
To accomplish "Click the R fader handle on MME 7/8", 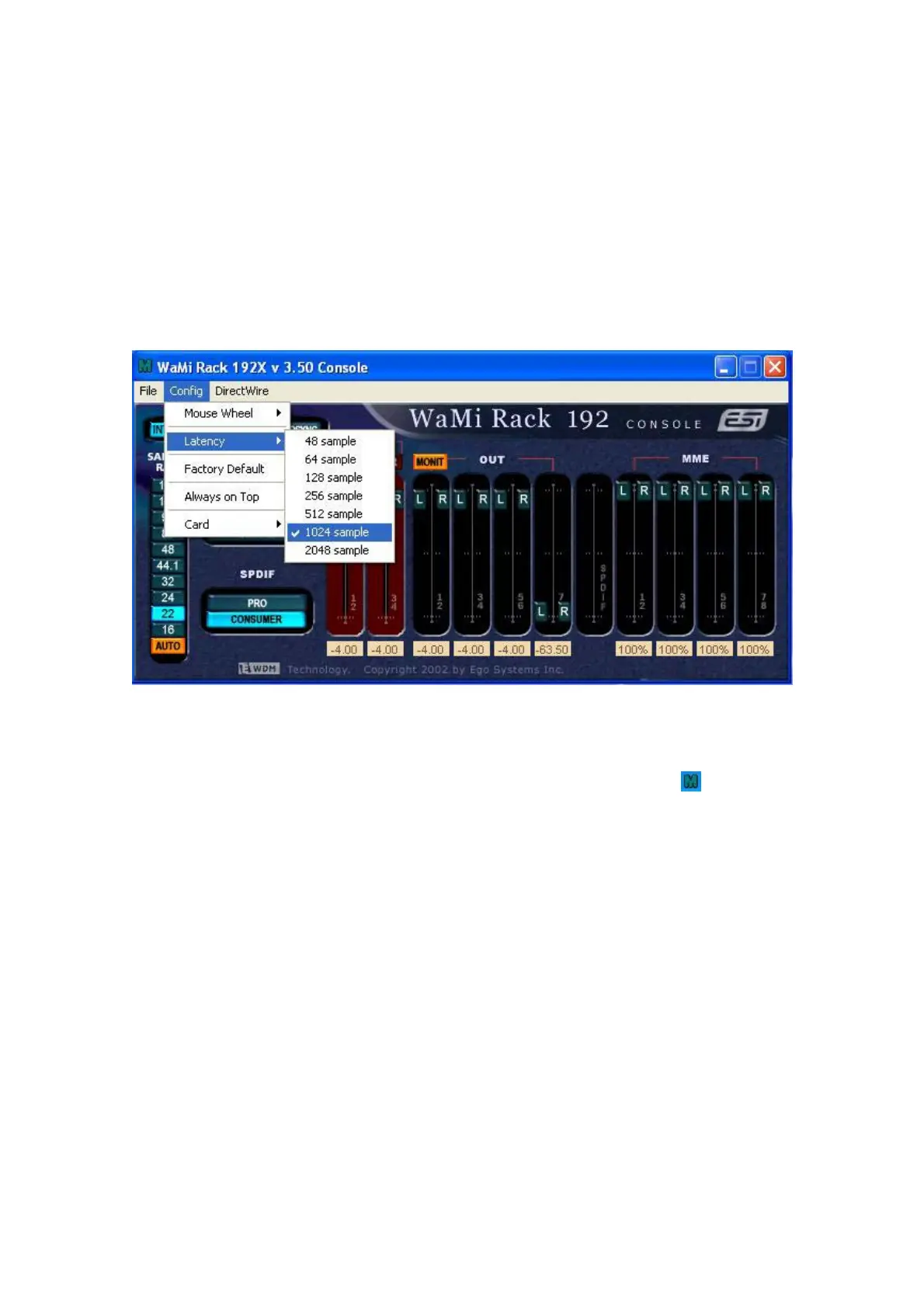I will [765, 491].
